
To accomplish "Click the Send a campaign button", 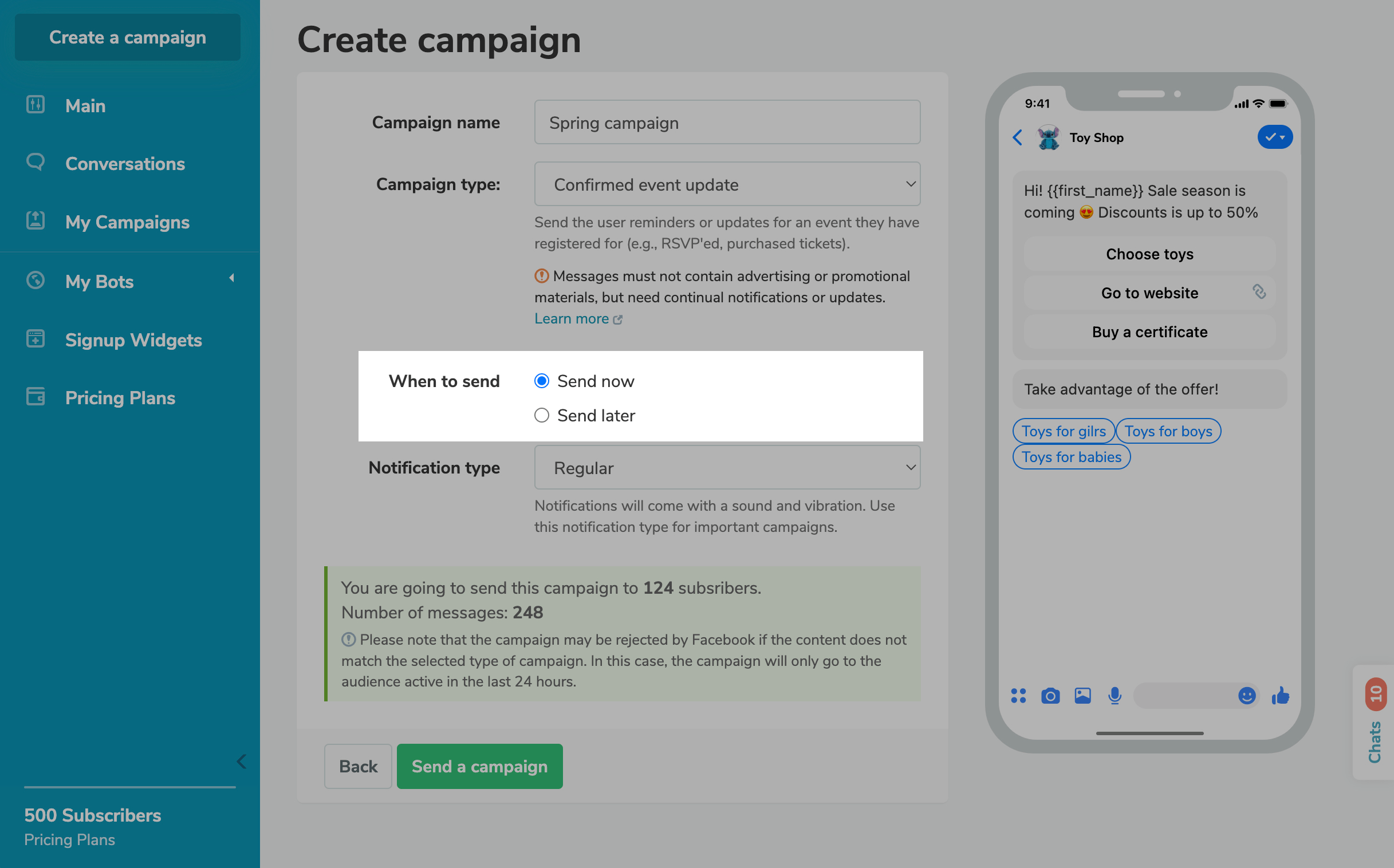I will pyautogui.click(x=479, y=767).
